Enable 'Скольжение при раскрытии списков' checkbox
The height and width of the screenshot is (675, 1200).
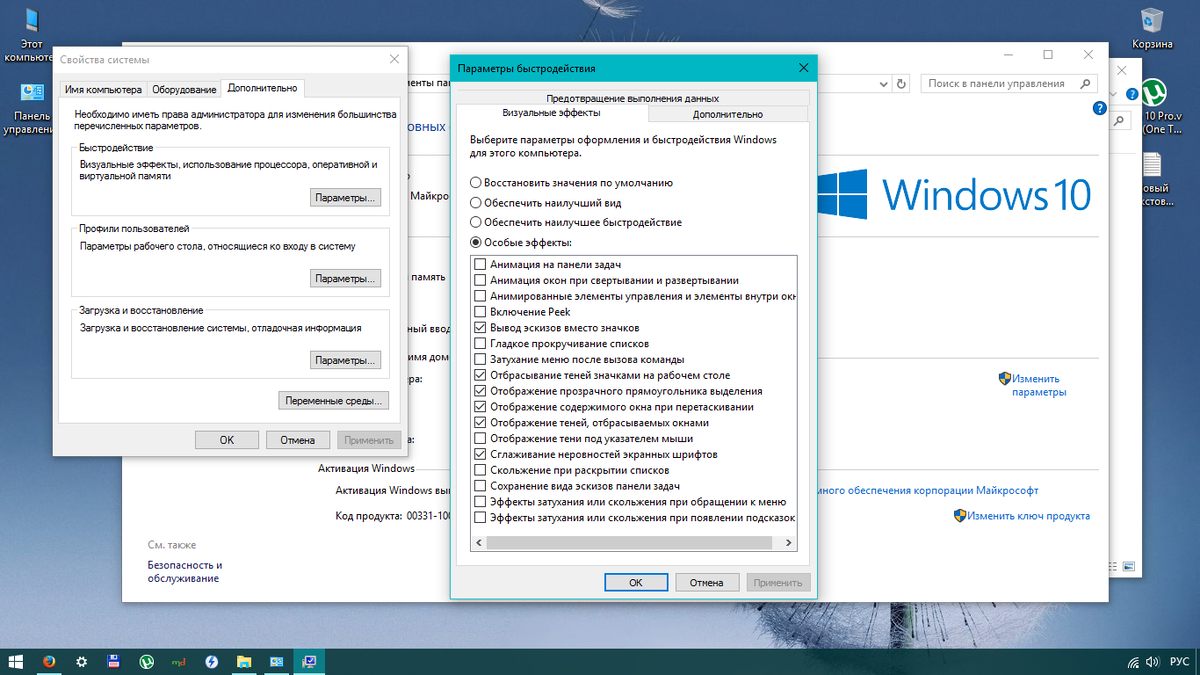(480, 470)
